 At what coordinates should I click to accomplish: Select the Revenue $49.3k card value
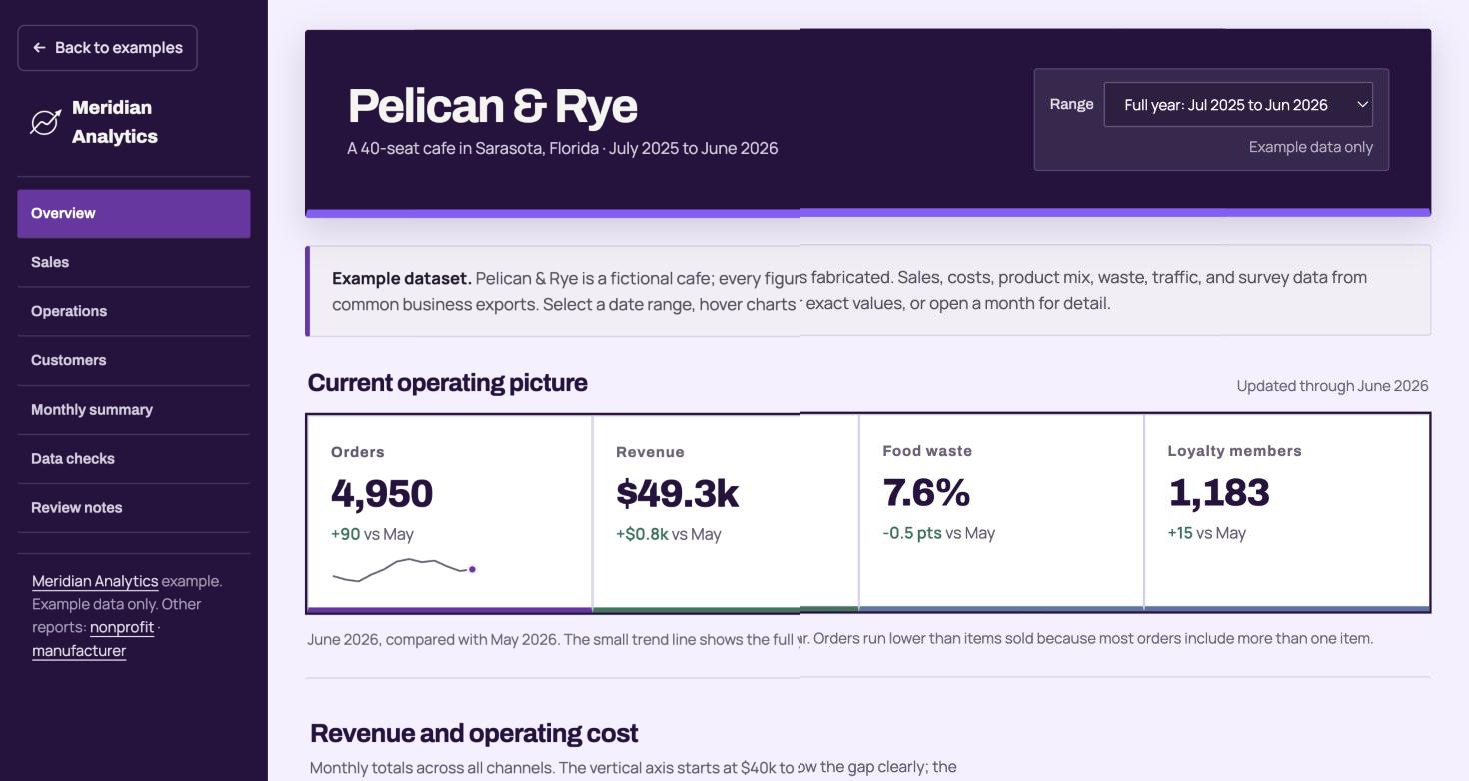tap(677, 494)
